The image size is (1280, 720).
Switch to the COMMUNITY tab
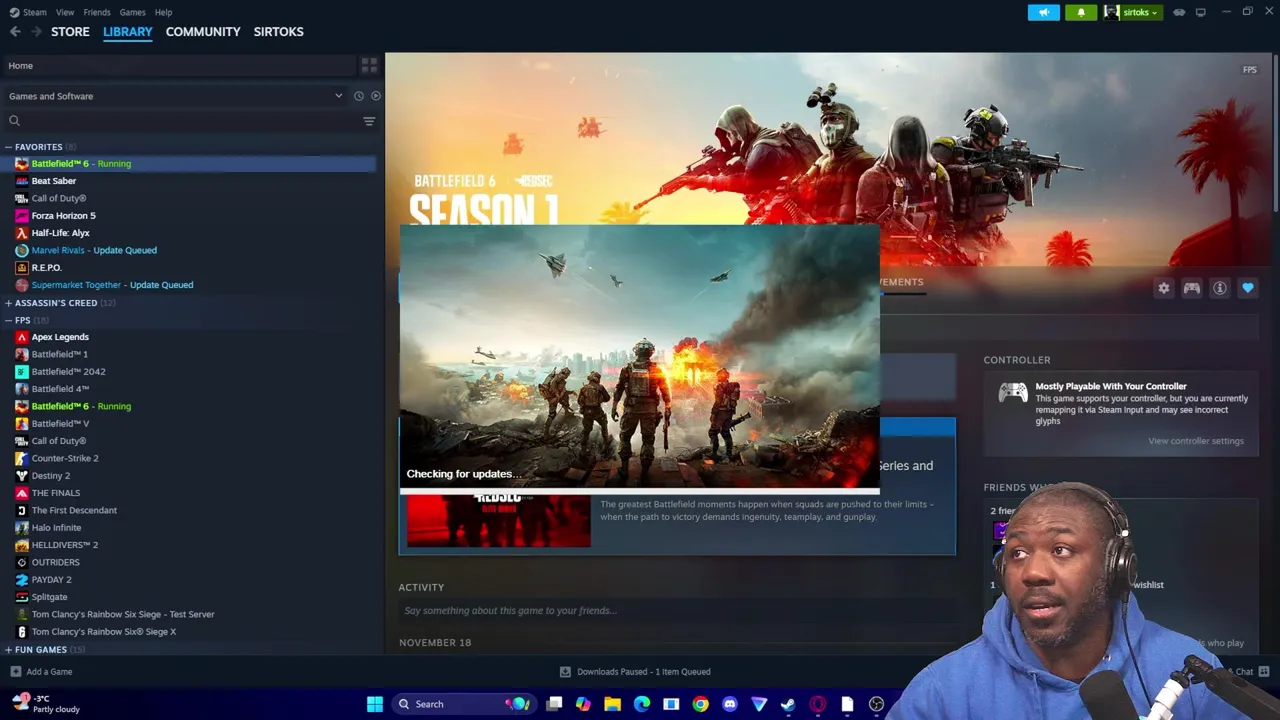203,32
